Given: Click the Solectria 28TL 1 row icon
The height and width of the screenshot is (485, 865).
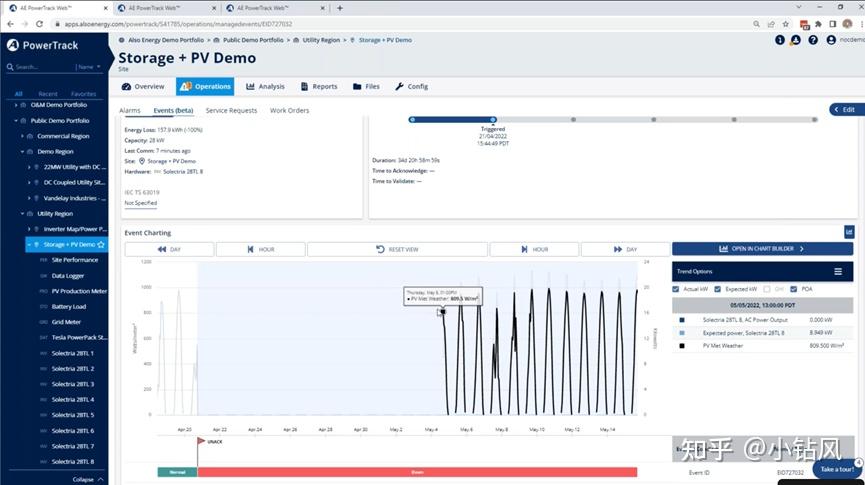Looking at the screenshot, I should [x=44, y=353].
